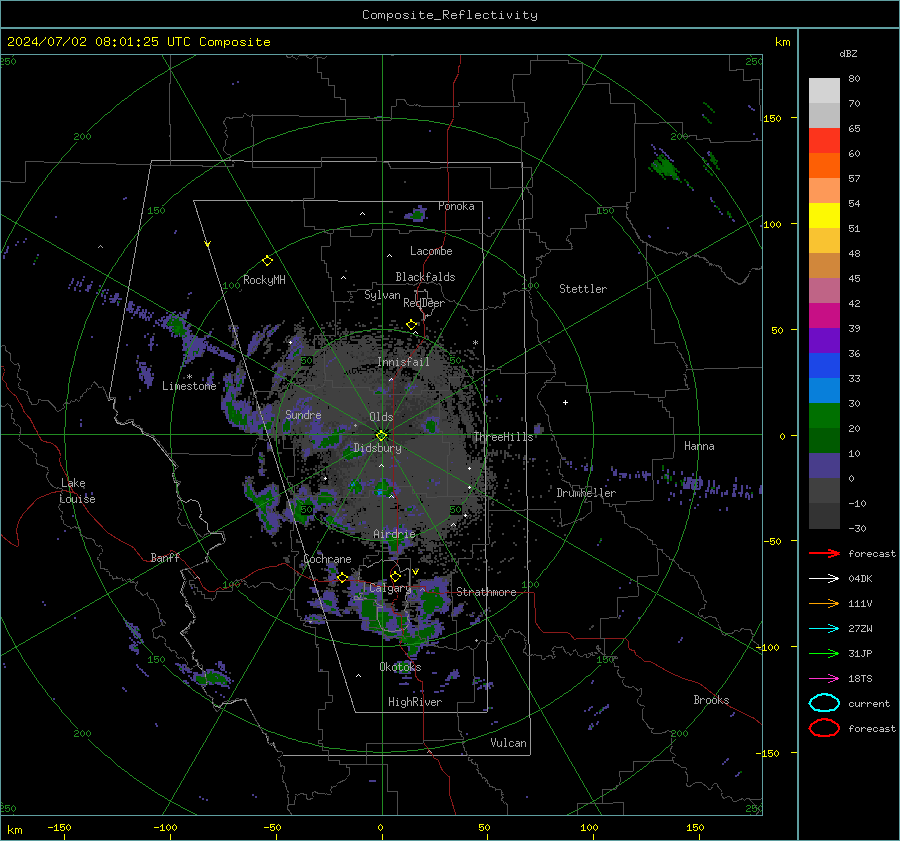This screenshot has width=900, height=841.
Task: Click the cyan 27ZW arrow legend icon
Action: 824,628
